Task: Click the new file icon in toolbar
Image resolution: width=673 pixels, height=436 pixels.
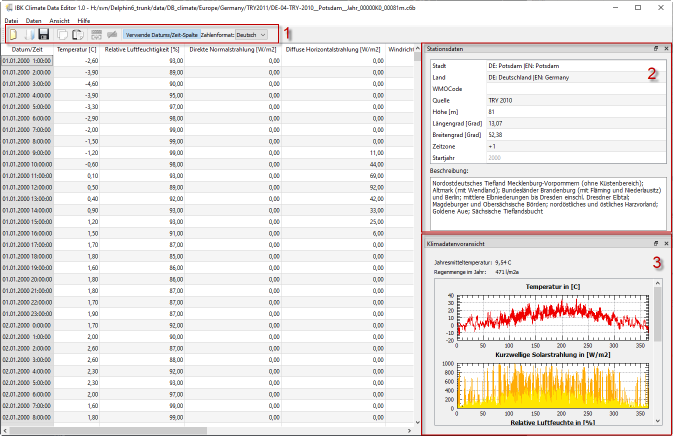Action: point(14,34)
